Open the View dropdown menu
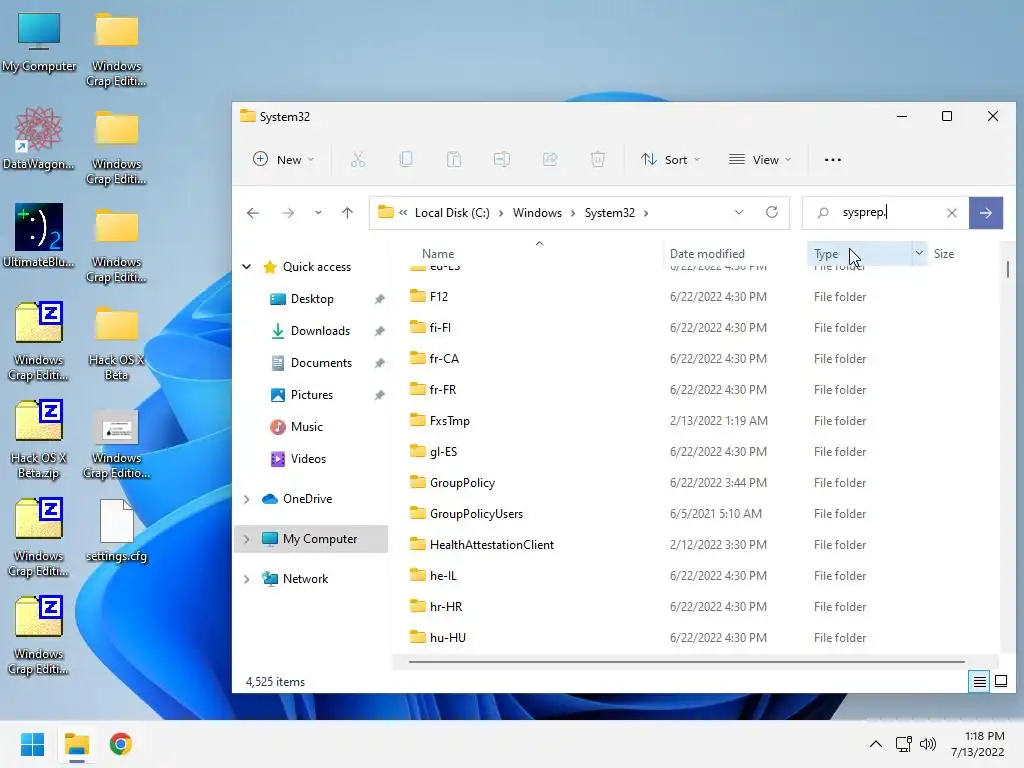 tap(760, 159)
